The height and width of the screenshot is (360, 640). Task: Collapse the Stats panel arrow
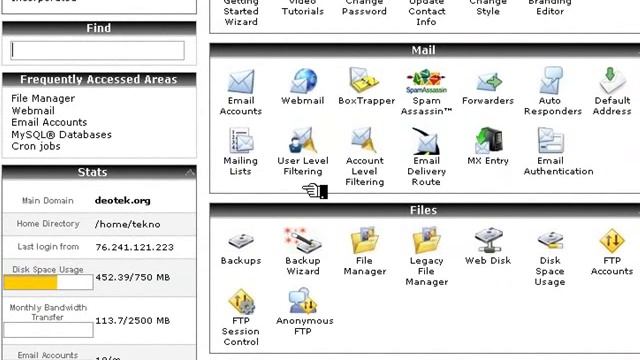(190, 173)
